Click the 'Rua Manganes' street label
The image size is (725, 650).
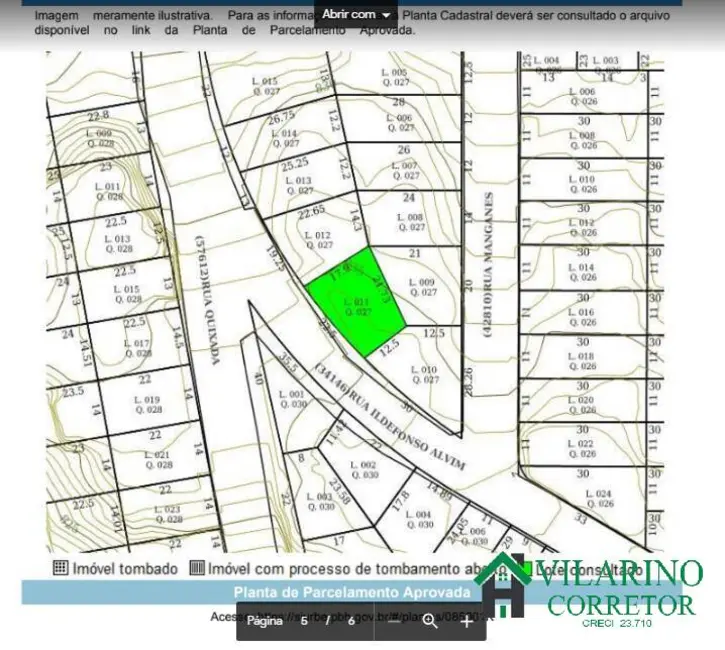pos(491,265)
